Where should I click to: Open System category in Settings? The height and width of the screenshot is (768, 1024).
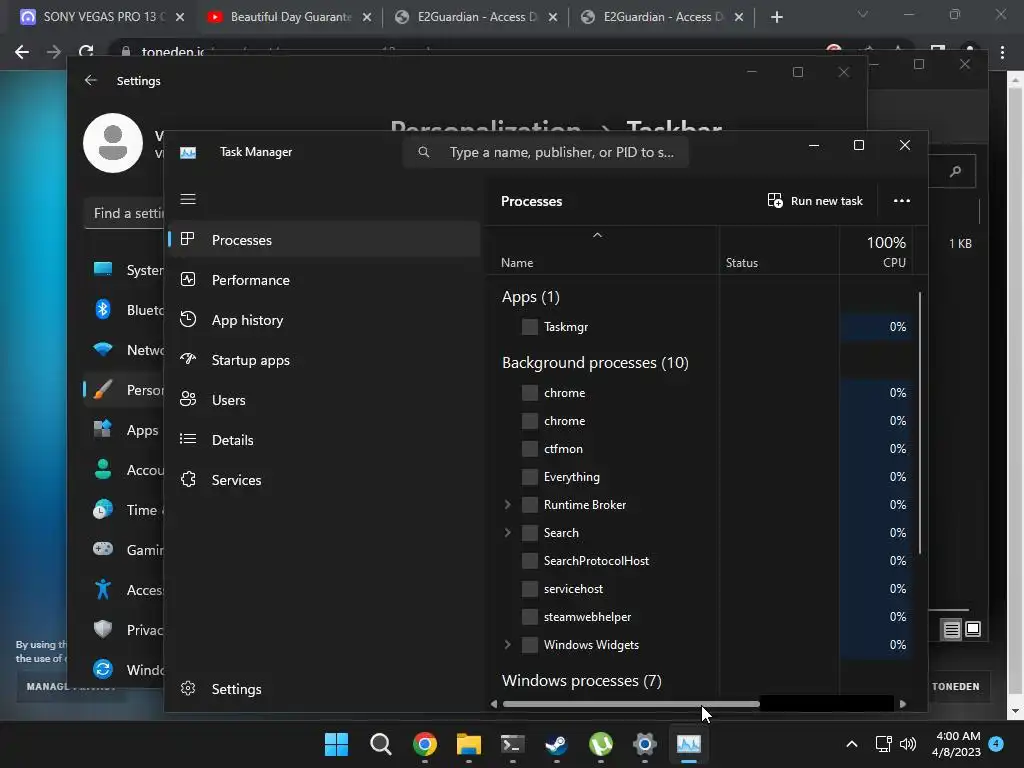click(x=124, y=270)
